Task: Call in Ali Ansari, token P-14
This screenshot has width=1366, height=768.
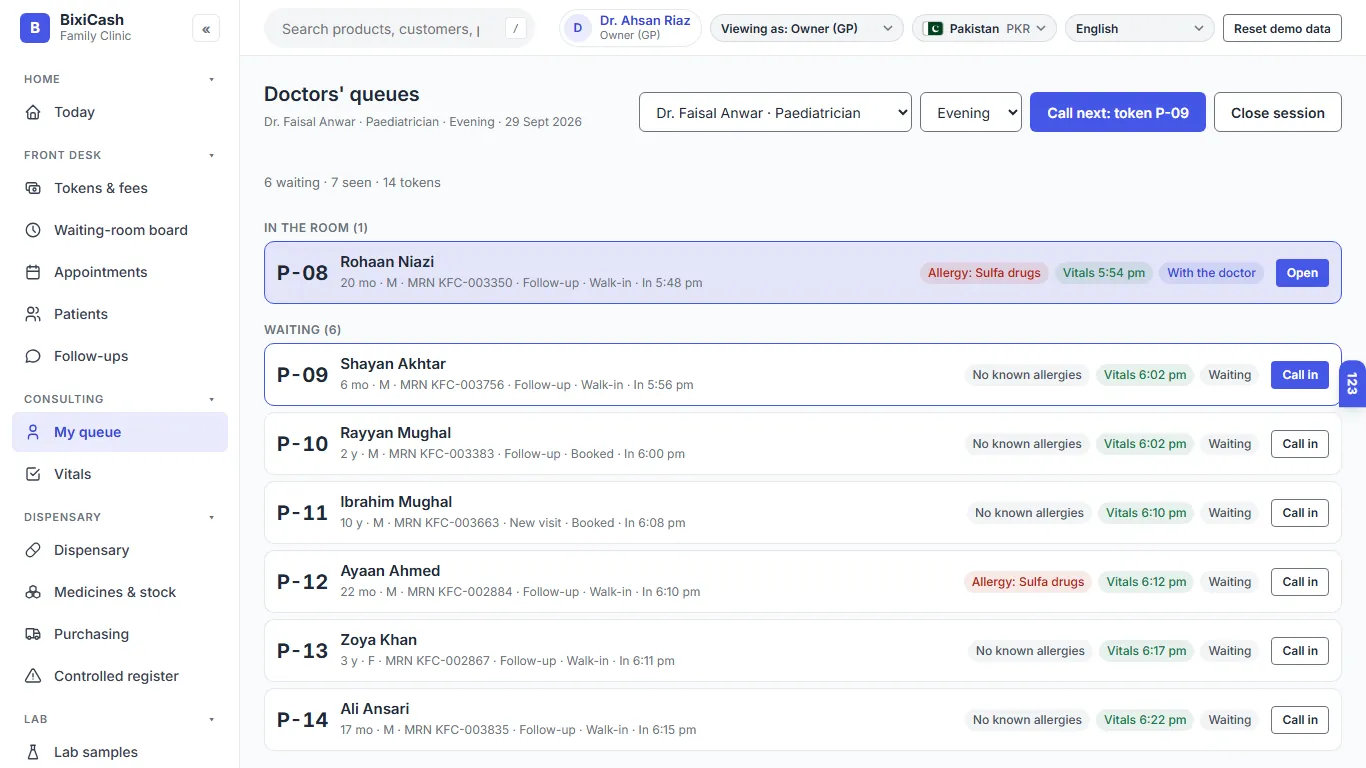Action: pyautogui.click(x=1300, y=720)
